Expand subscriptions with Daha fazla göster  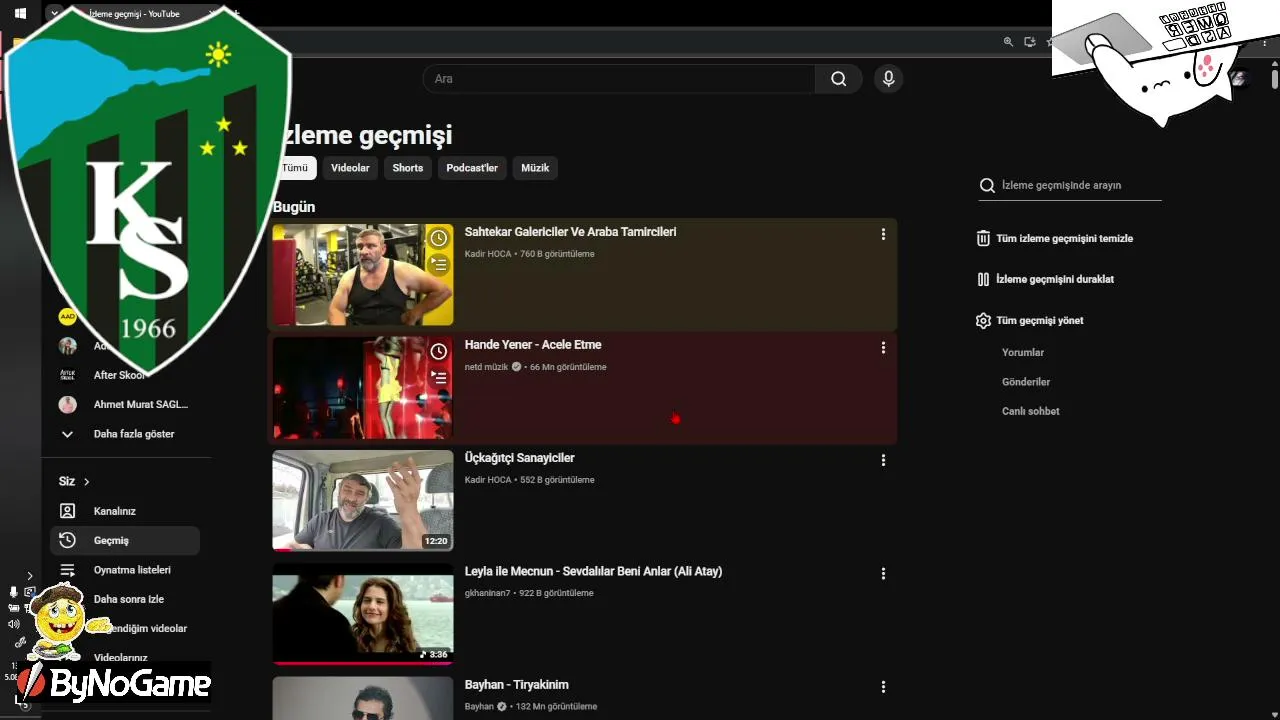click(x=125, y=434)
